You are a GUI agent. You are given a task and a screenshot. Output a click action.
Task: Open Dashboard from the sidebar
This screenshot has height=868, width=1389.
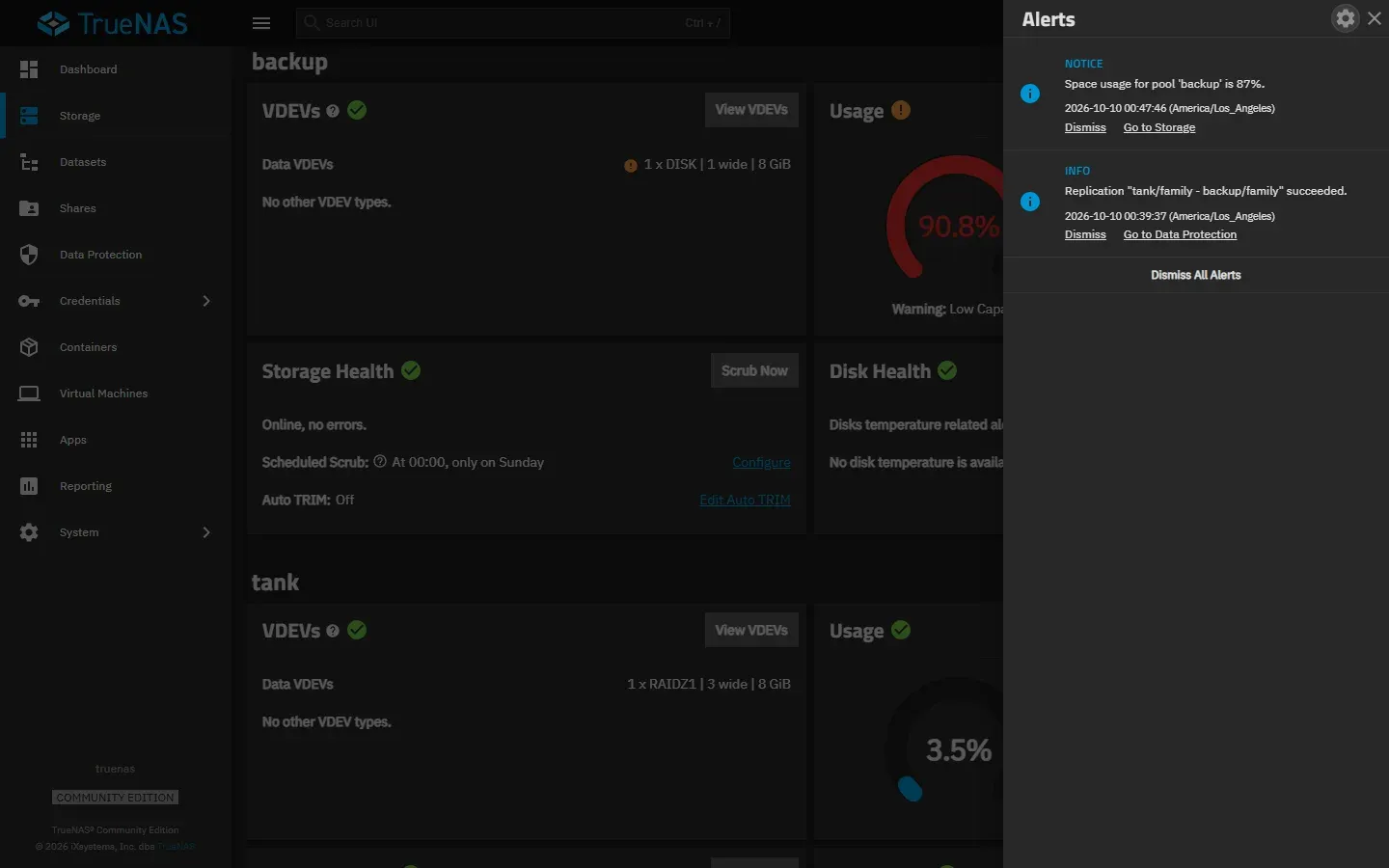click(x=116, y=69)
